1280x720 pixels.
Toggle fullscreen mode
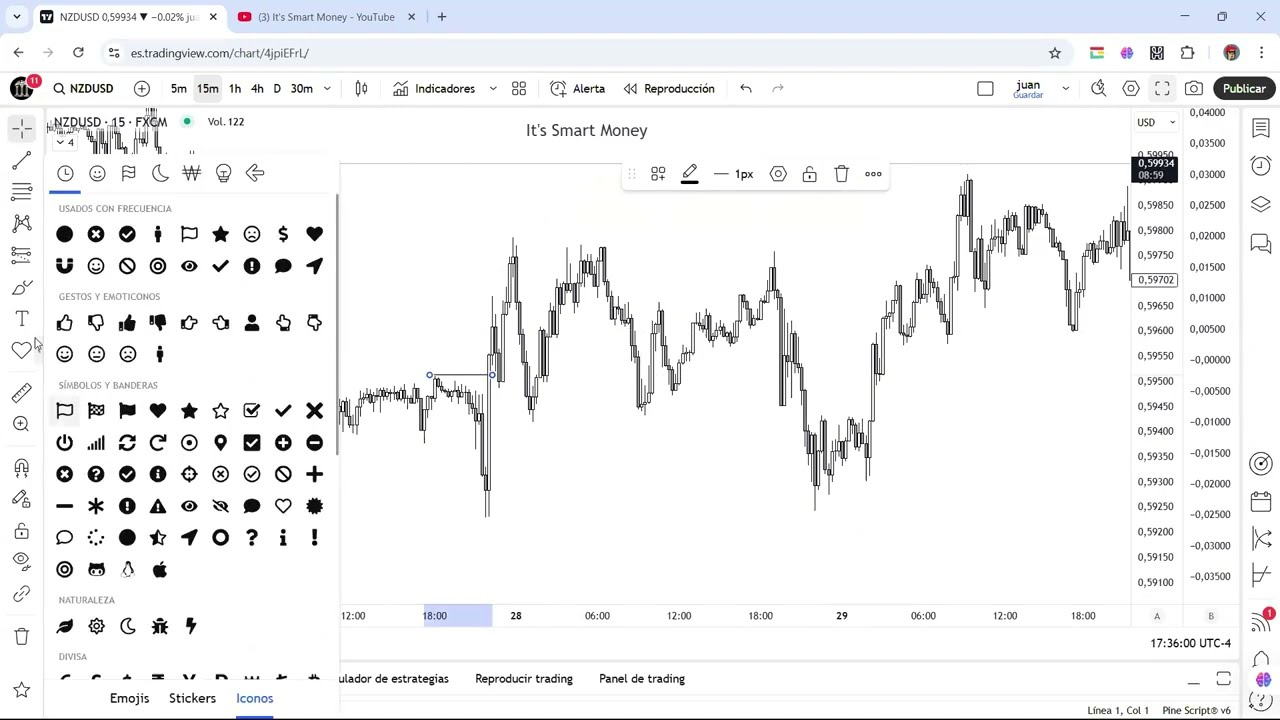(1162, 88)
